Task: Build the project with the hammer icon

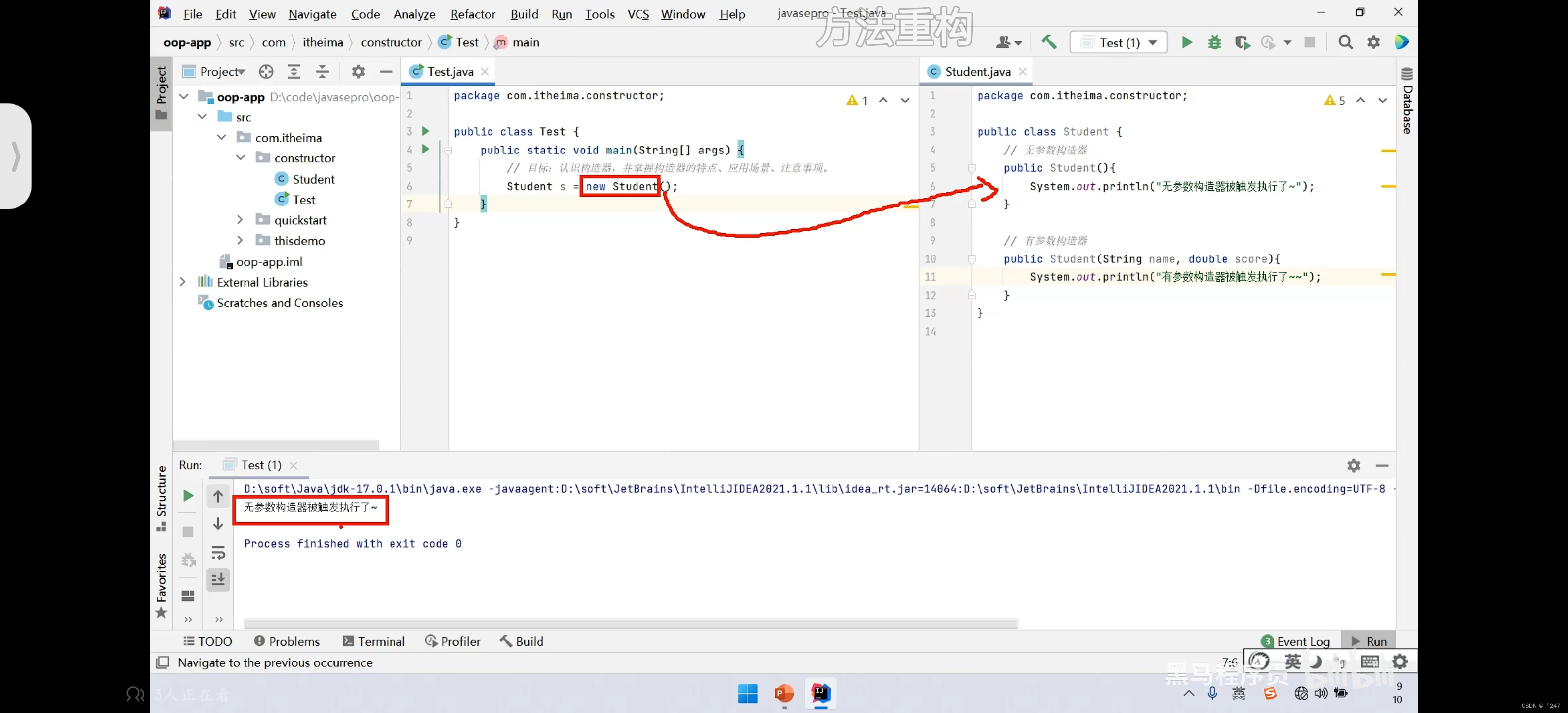Action: click(x=1049, y=42)
